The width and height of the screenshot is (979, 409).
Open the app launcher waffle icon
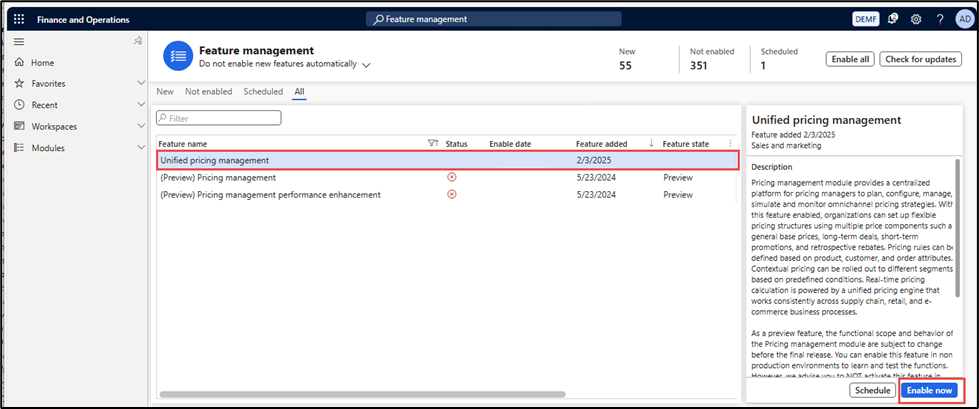tap(19, 19)
